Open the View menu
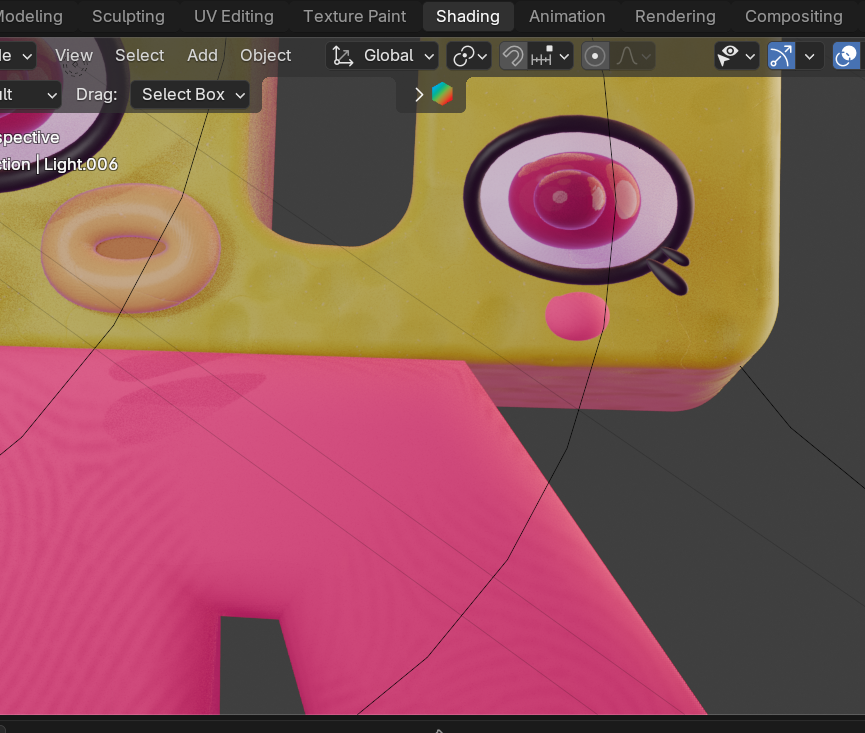865x733 pixels. tap(74, 56)
